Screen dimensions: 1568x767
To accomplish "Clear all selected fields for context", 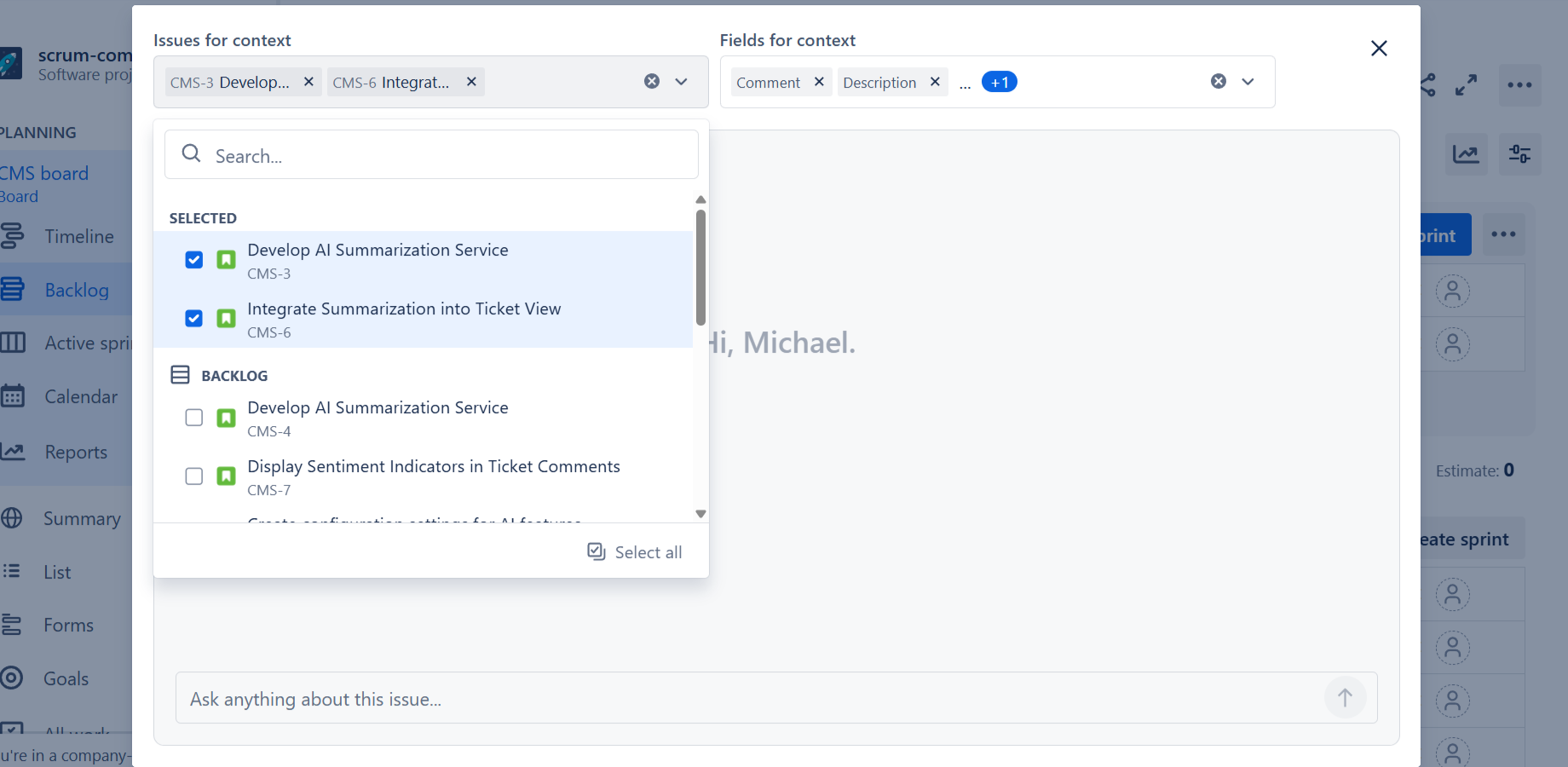I will pos(1219,82).
